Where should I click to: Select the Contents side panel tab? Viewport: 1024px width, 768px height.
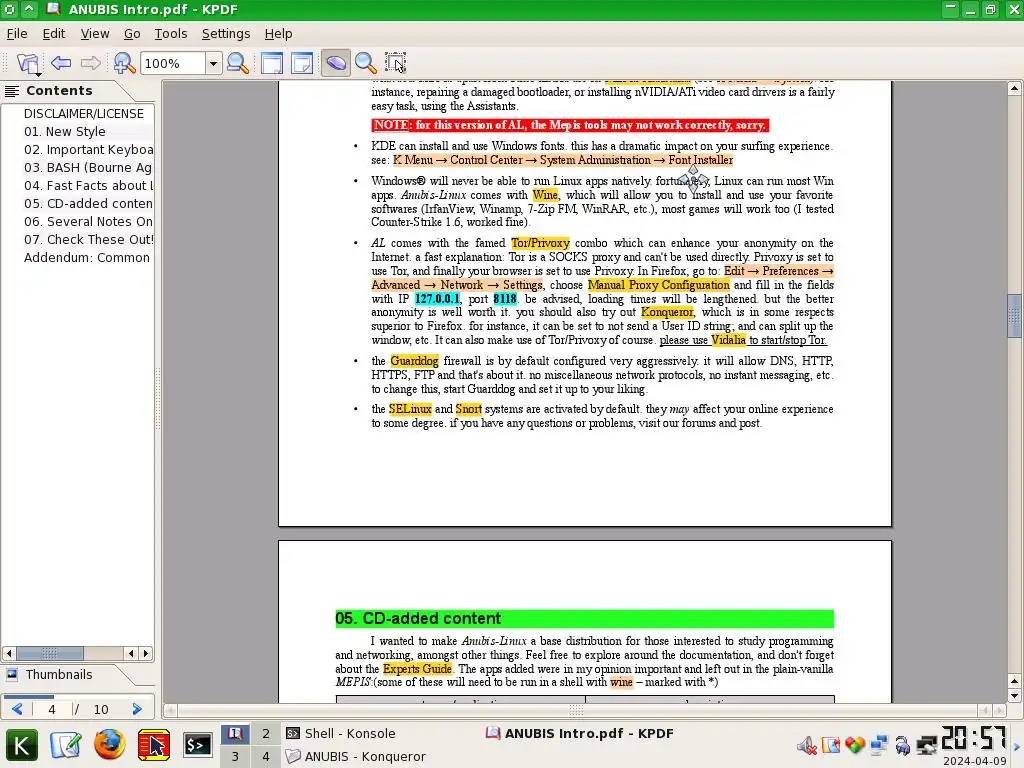pos(59,91)
